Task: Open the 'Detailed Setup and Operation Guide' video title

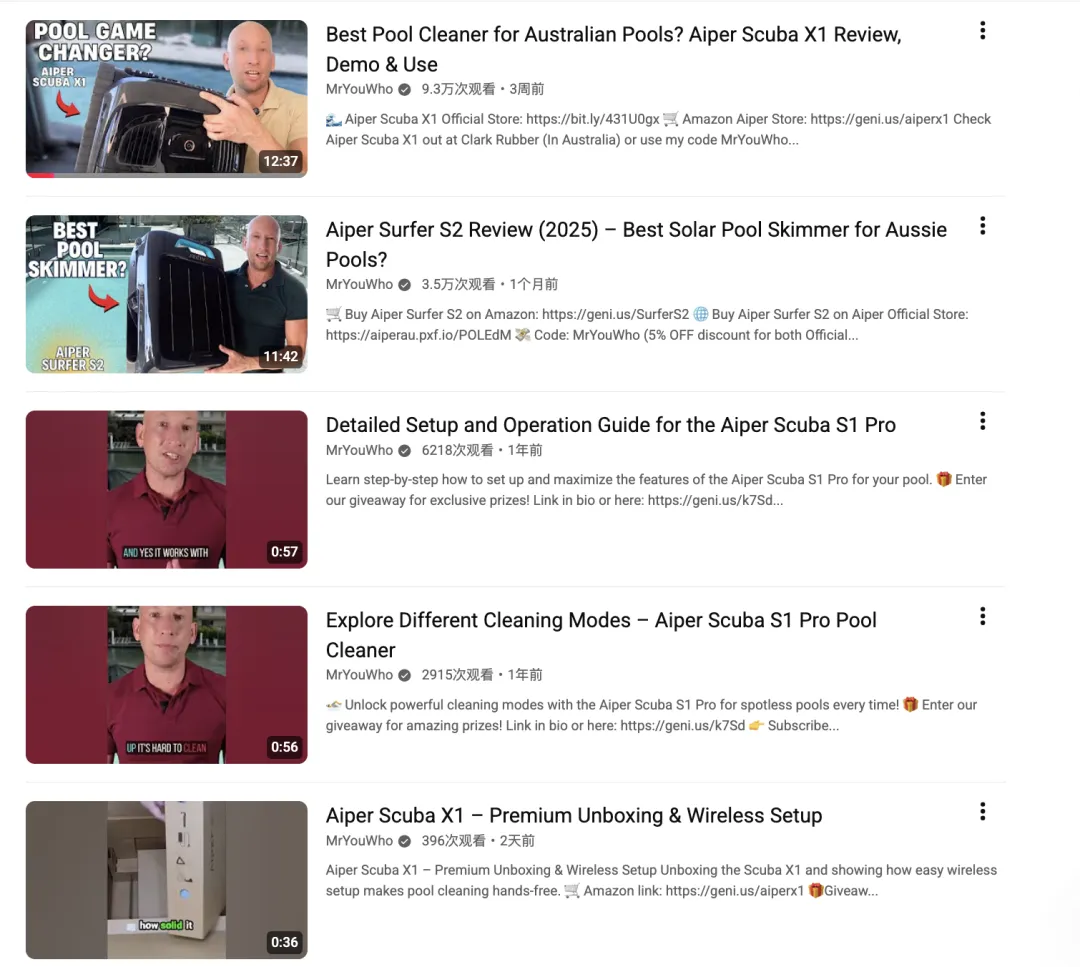Action: coord(610,425)
